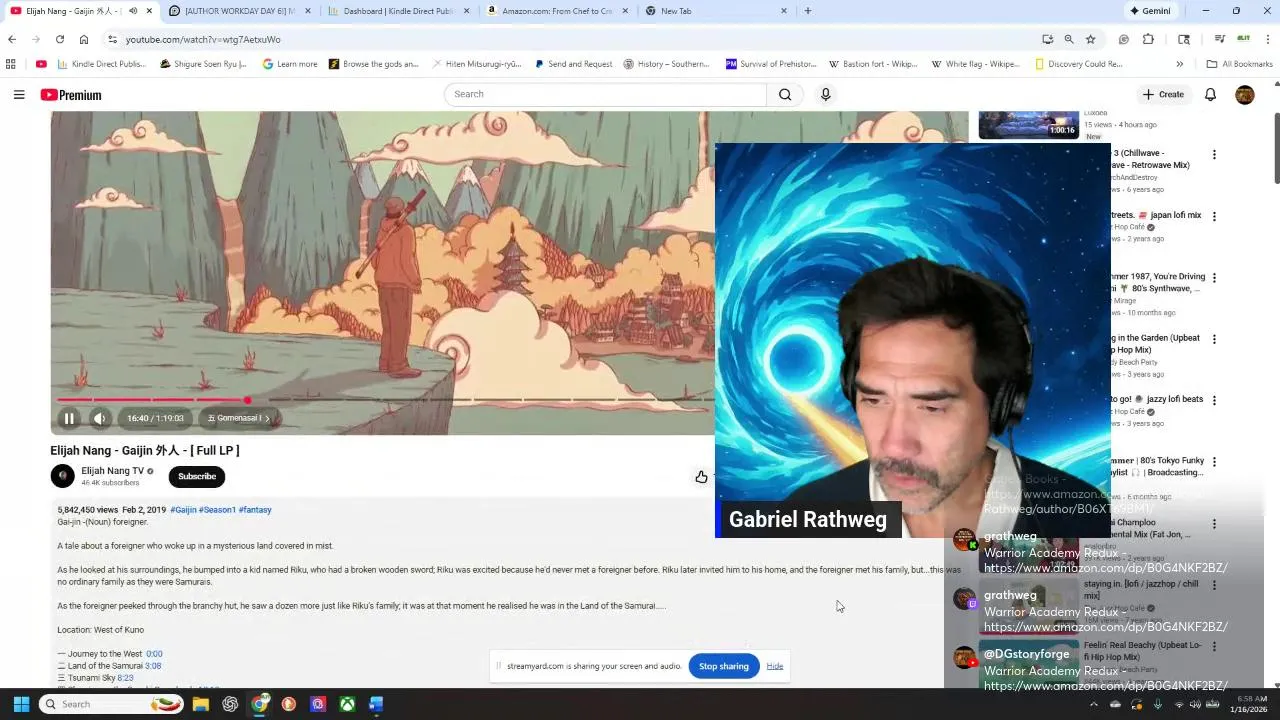Mute the Elijah Nang tab audio icon
This screenshot has width=1280, height=720.
tap(133, 11)
